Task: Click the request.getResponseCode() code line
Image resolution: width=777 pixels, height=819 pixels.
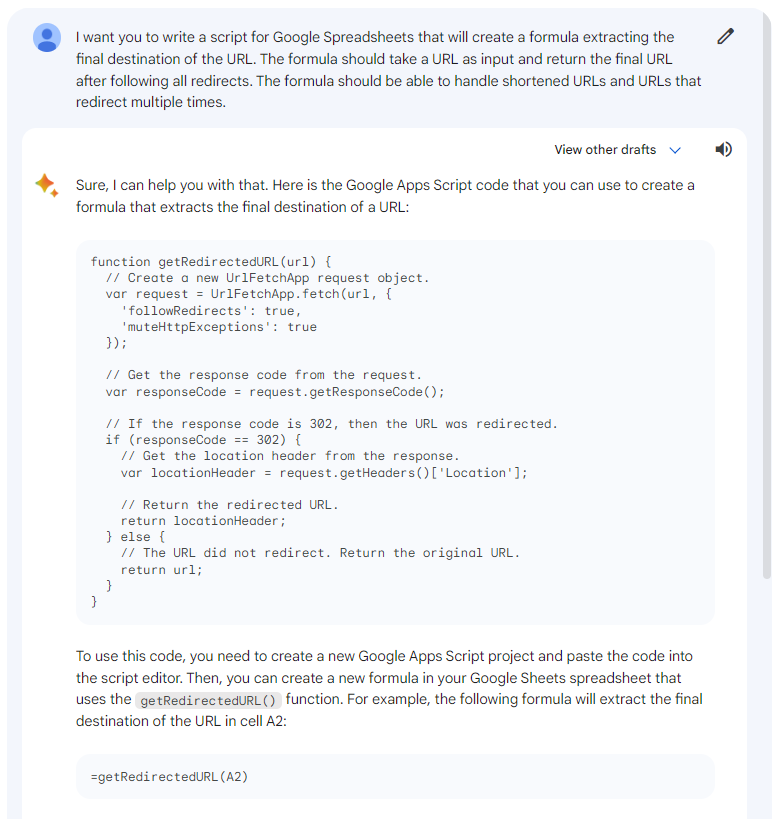Action: click(275, 392)
